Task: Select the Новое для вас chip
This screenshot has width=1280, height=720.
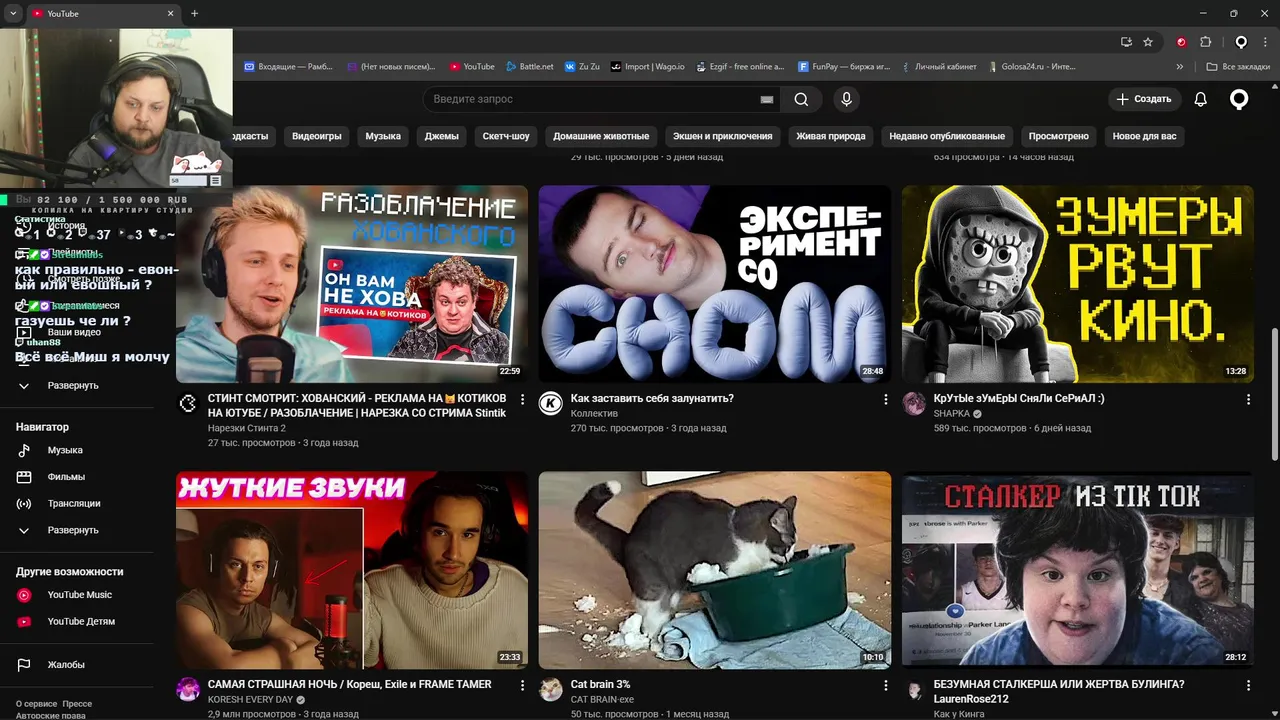Action: click(x=1144, y=136)
